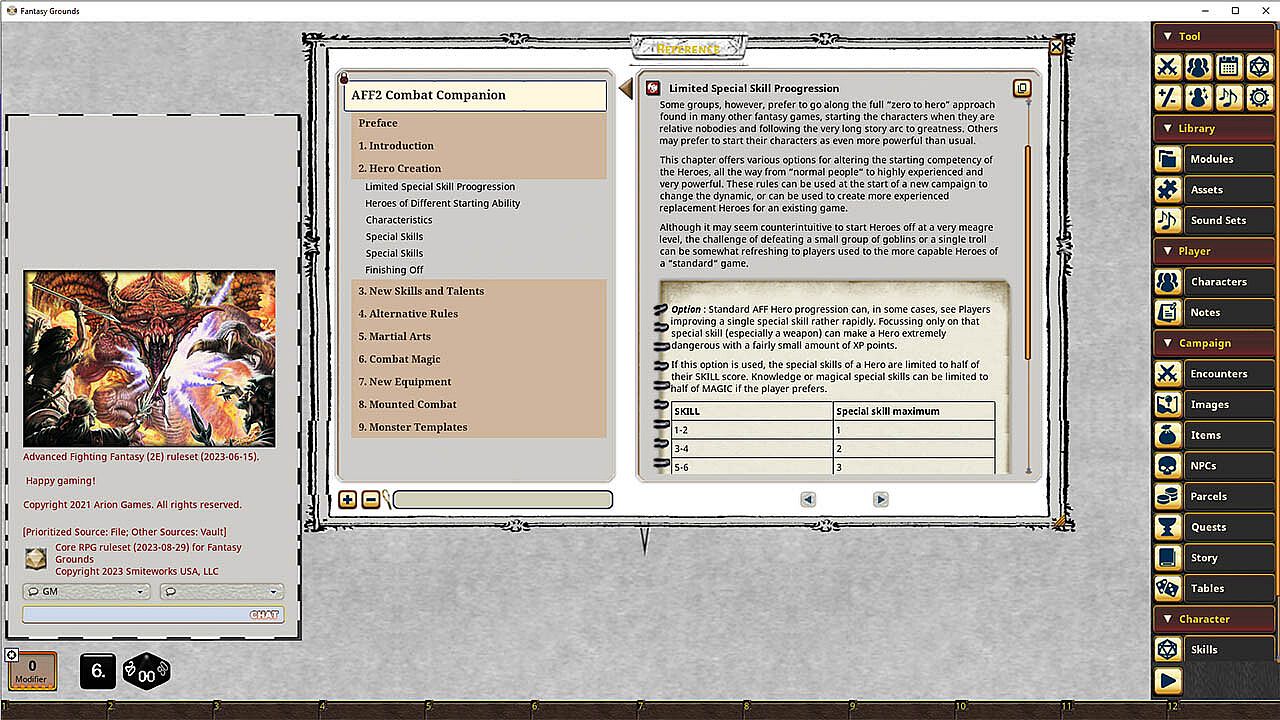Click the Sound Sets music icon
1280x720 pixels.
pyautogui.click(x=1167, y=220)
